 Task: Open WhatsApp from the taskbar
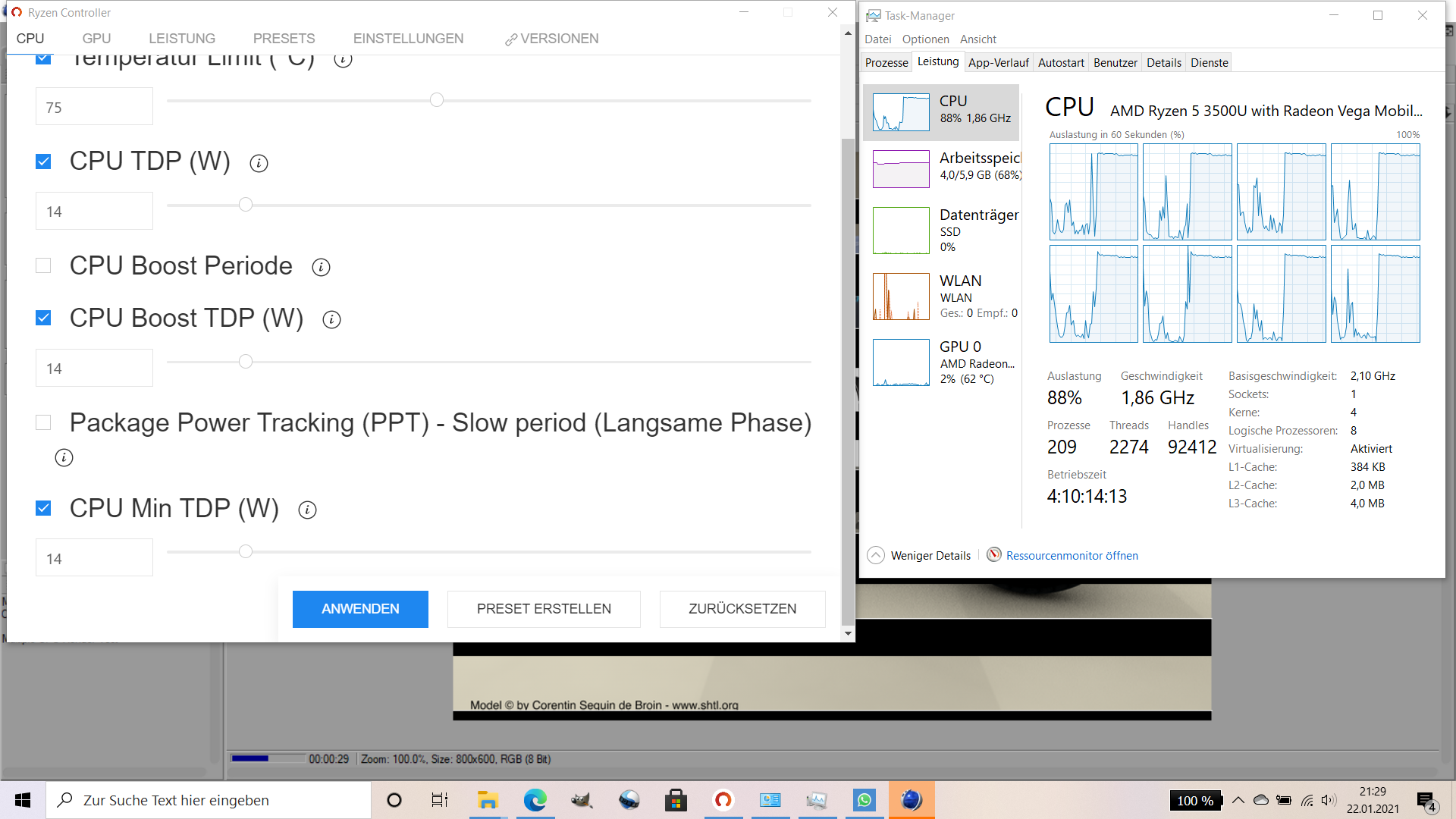pos(864,800)
